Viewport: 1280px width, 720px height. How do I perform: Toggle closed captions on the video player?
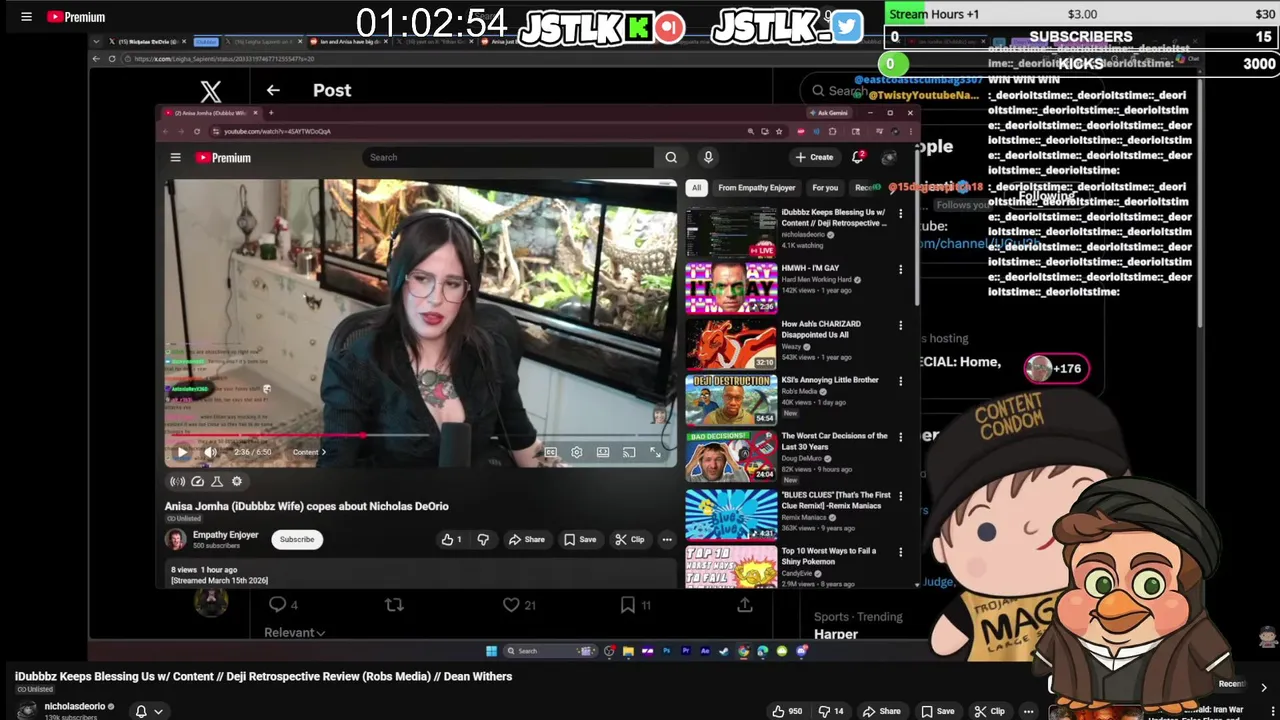[x=551, y=452]
